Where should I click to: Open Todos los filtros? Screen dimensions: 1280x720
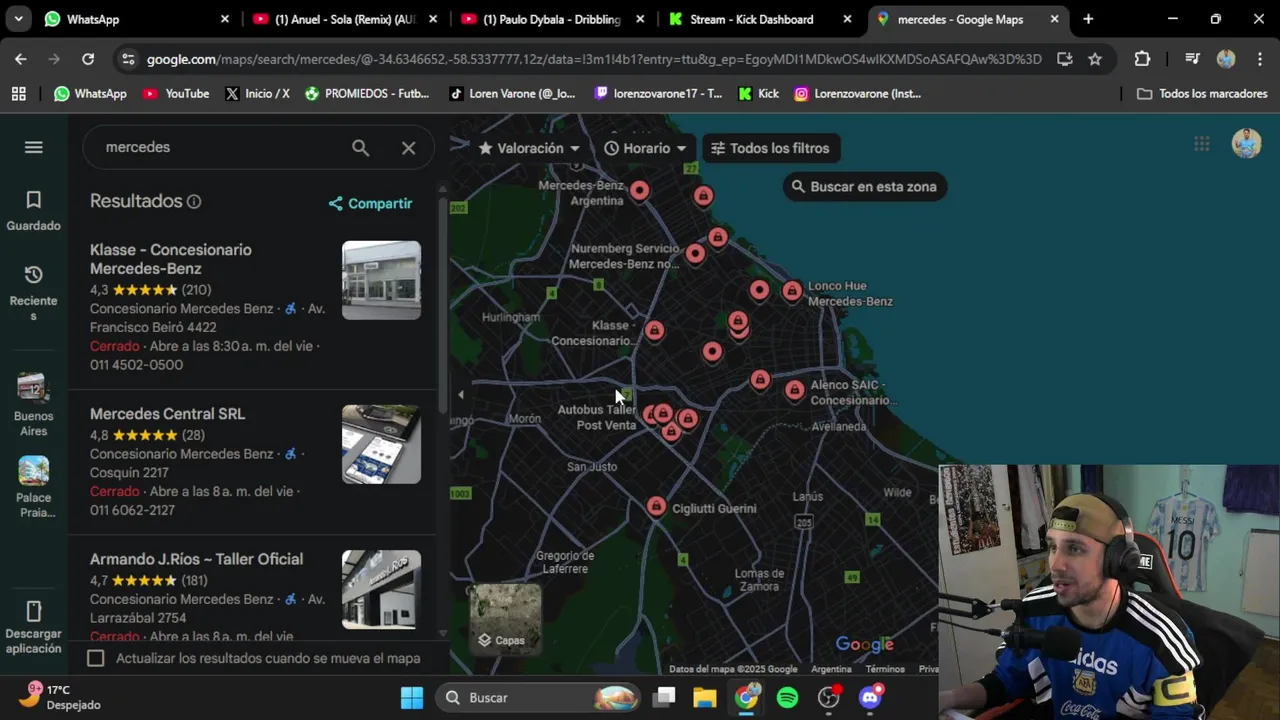[x=770, y=148]
